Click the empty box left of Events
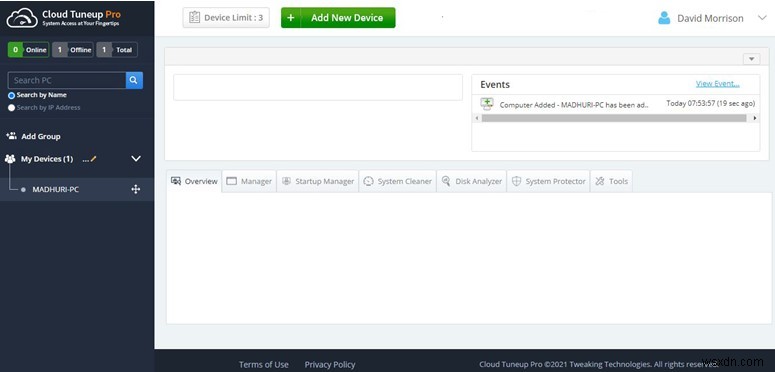Screen dimensions: 775x372 (x=318, y=87)
